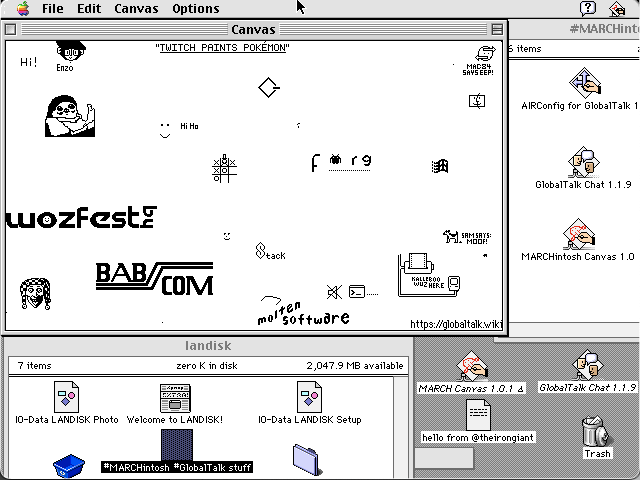Click the blue recycle bin icon in landisk
Viewport: 640px width, 480px height.
[68, 465]
